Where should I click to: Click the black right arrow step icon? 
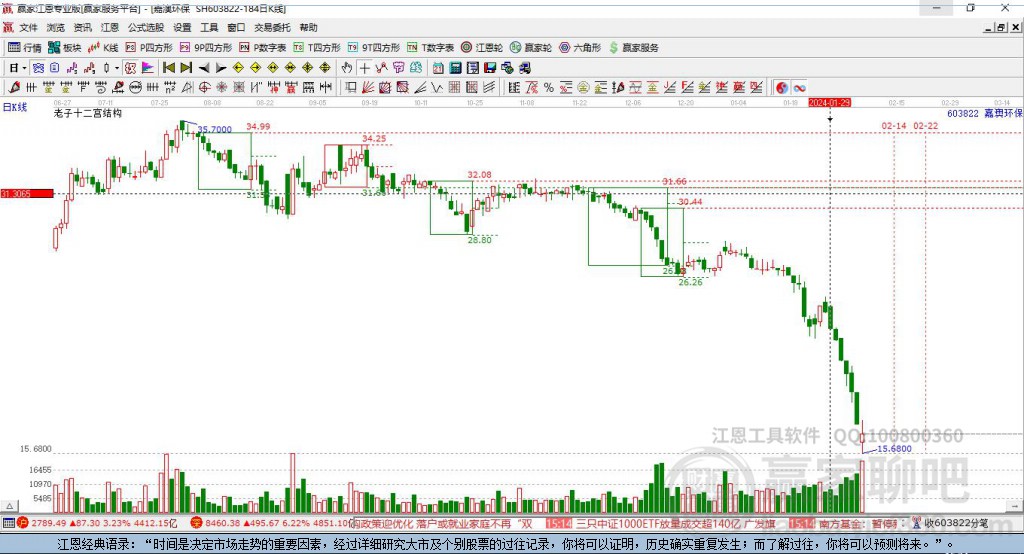coord(221,68)
